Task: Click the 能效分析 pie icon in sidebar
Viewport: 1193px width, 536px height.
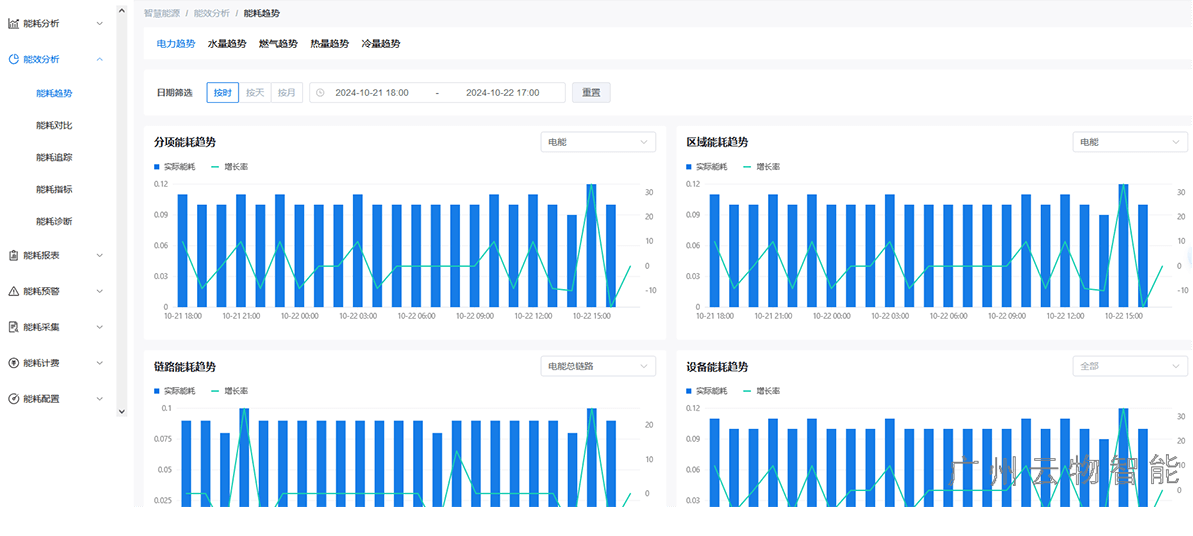Action: click(14, 59)
